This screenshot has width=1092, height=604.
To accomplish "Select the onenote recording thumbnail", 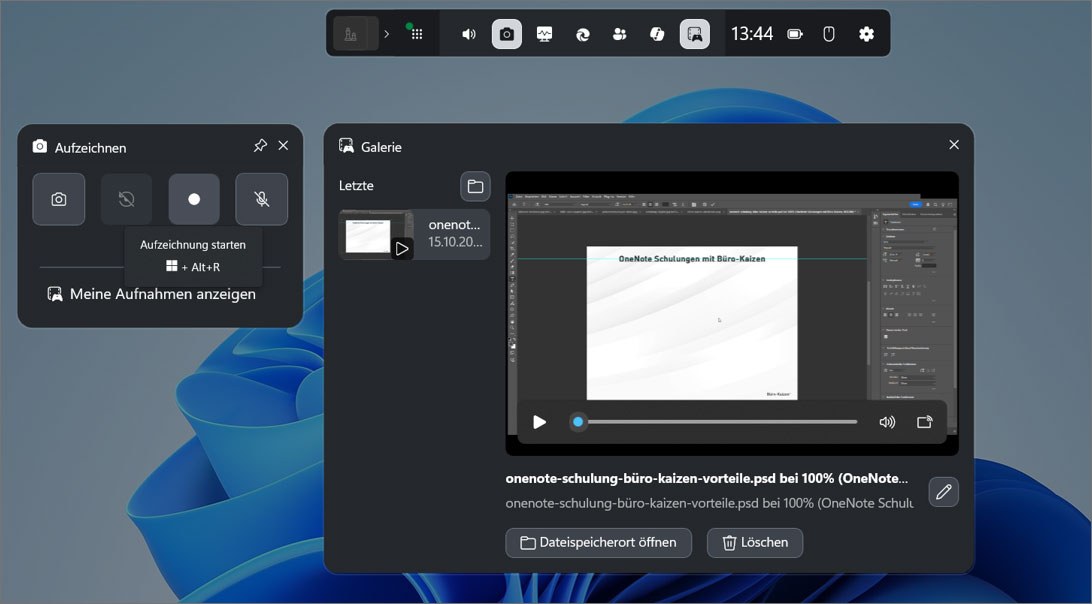I will [414, 234].
